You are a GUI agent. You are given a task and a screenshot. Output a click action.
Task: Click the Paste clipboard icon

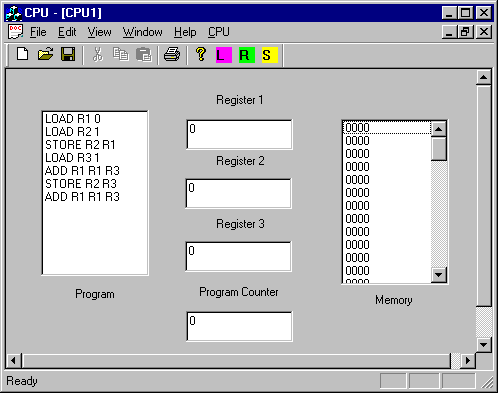[x=144, y=55]
